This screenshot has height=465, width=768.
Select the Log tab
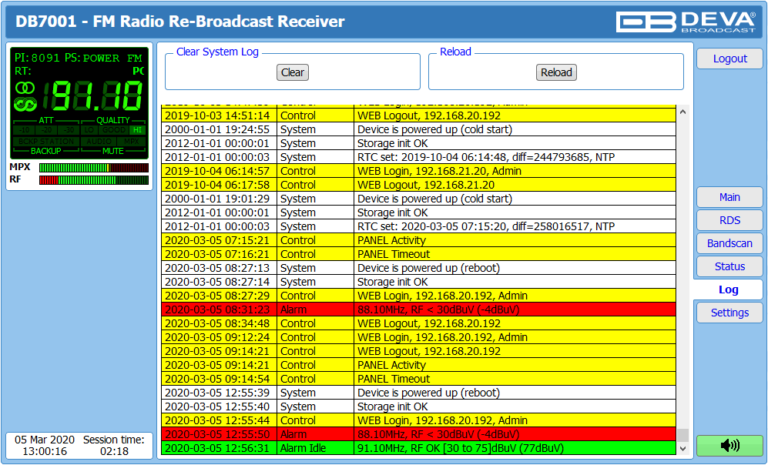[729, 290]
